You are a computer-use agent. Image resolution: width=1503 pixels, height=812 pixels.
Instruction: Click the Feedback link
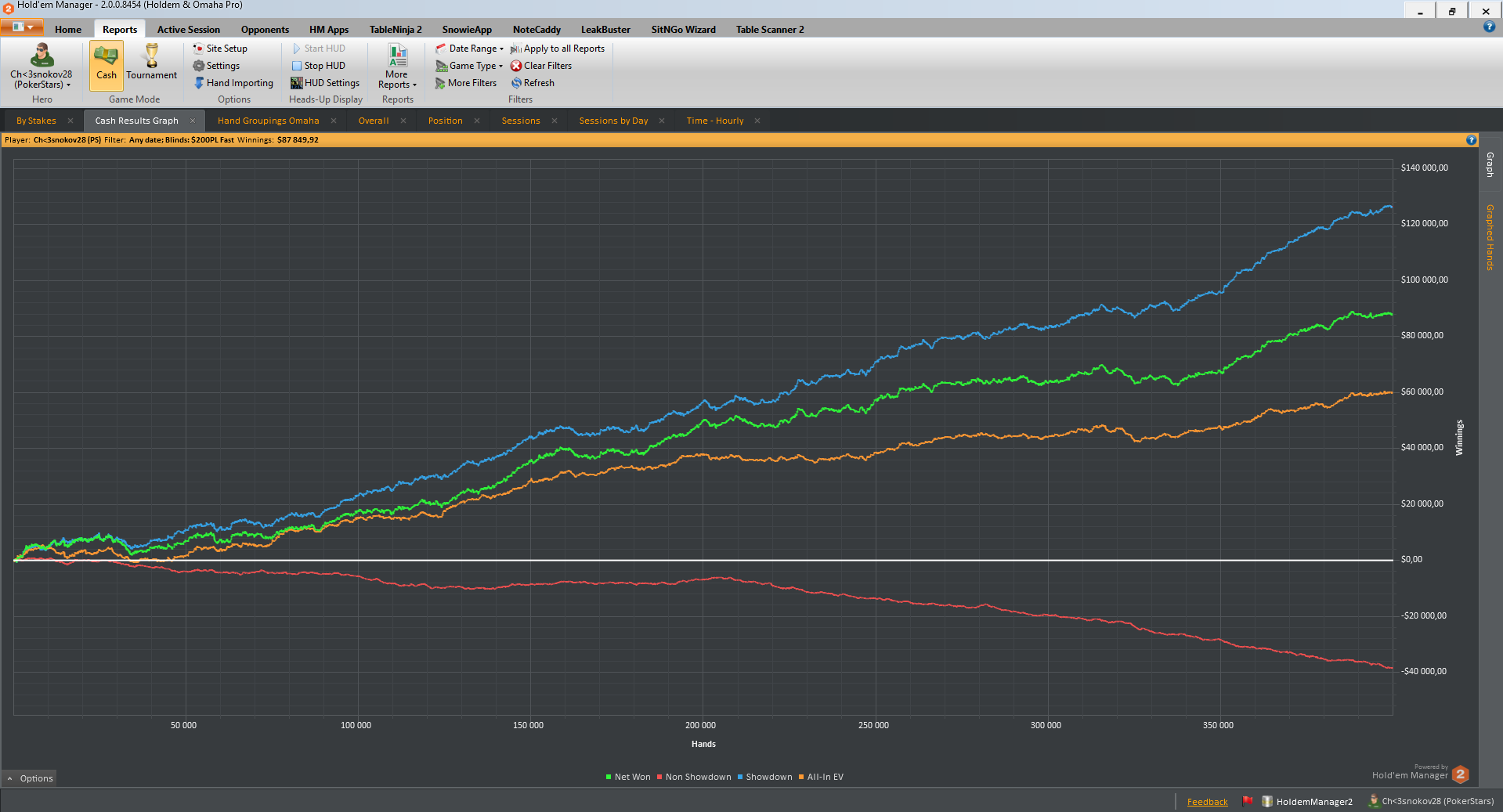tap(1207, 802)
